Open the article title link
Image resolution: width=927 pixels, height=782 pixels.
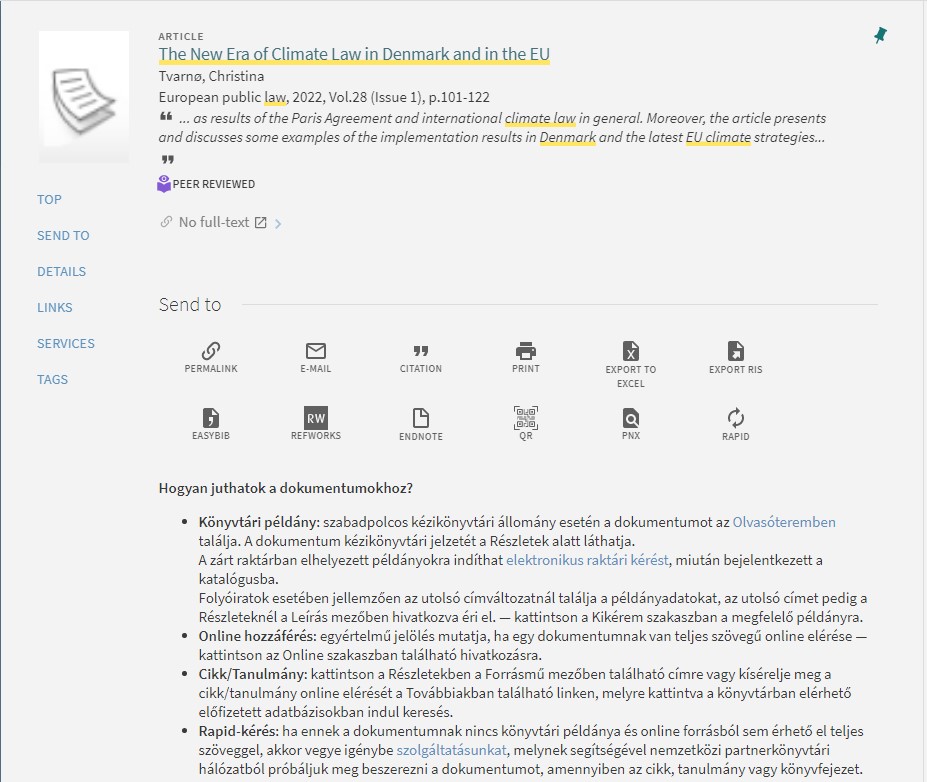[354, 54]
